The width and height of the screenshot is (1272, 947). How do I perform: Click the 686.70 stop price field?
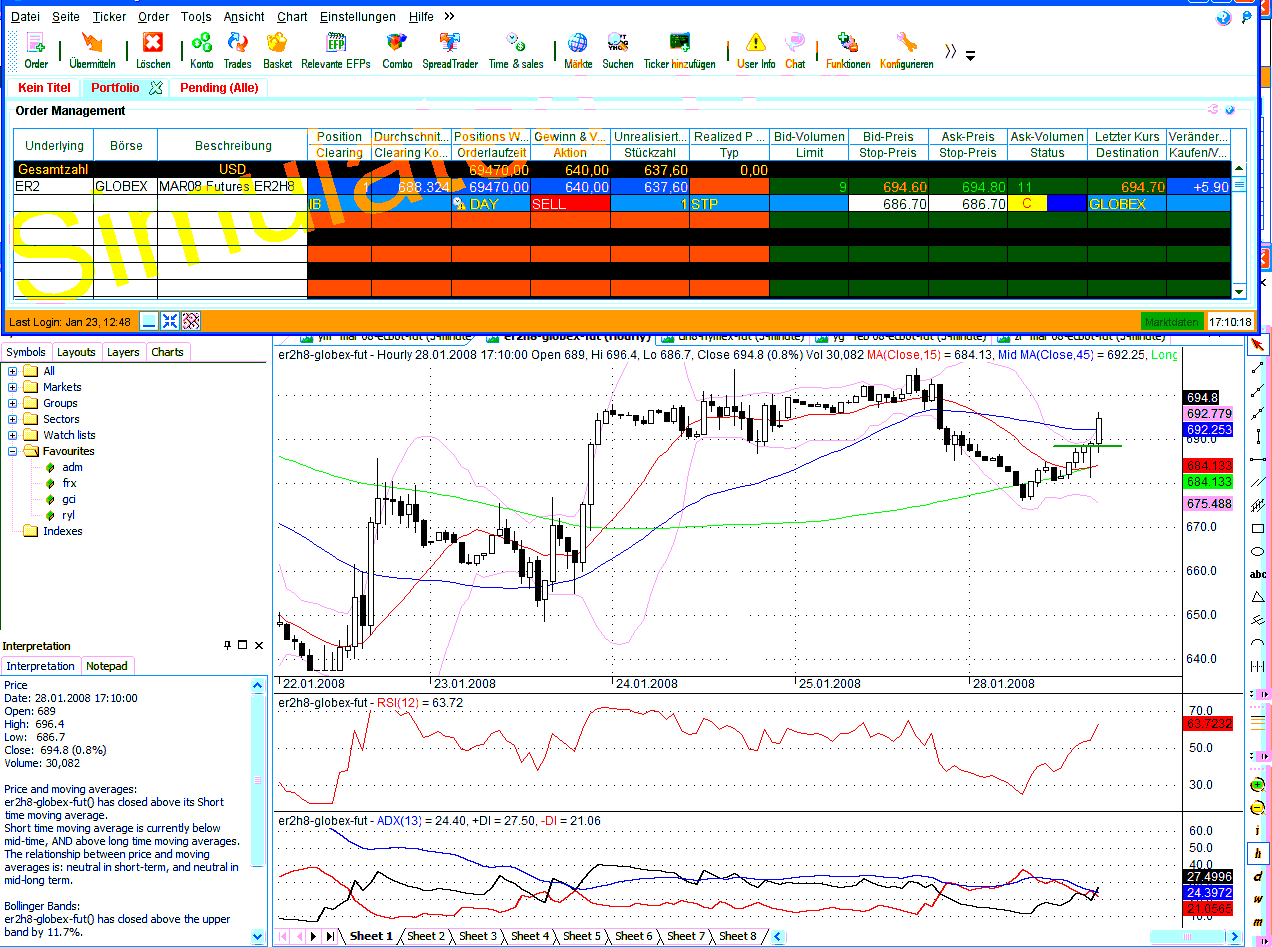[x=888, y=204]
